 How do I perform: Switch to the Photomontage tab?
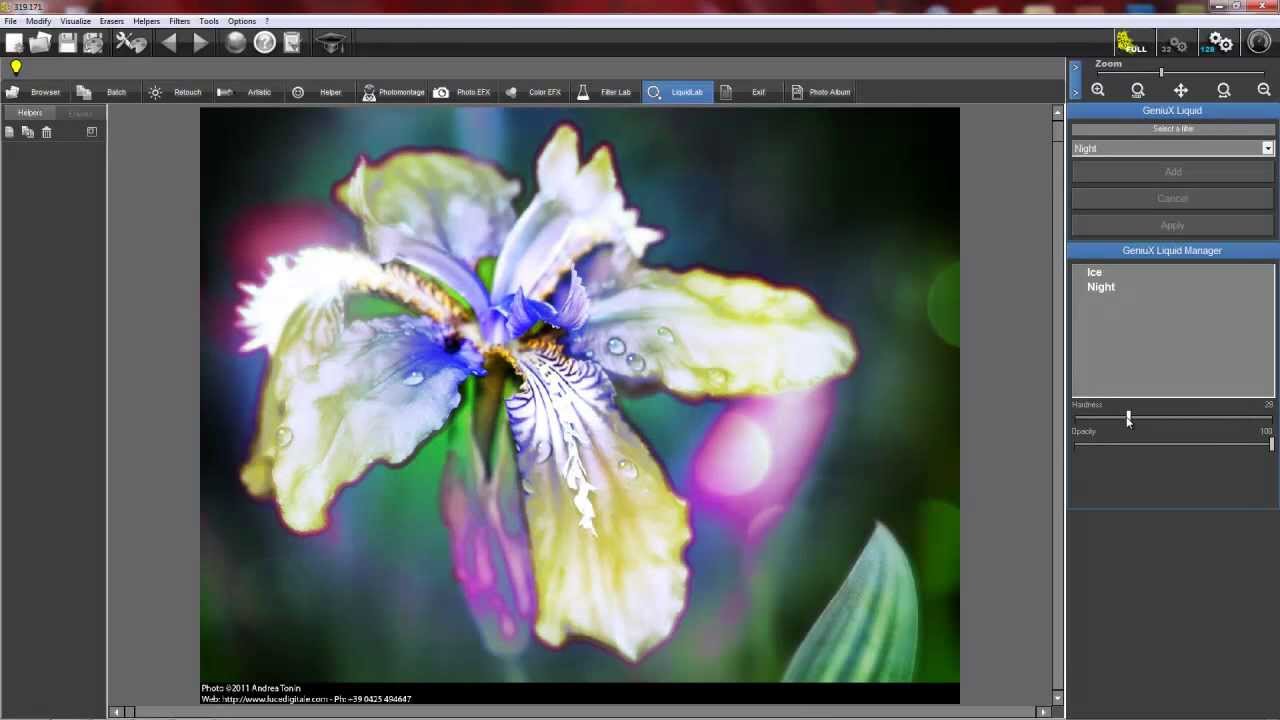[393, 92]
